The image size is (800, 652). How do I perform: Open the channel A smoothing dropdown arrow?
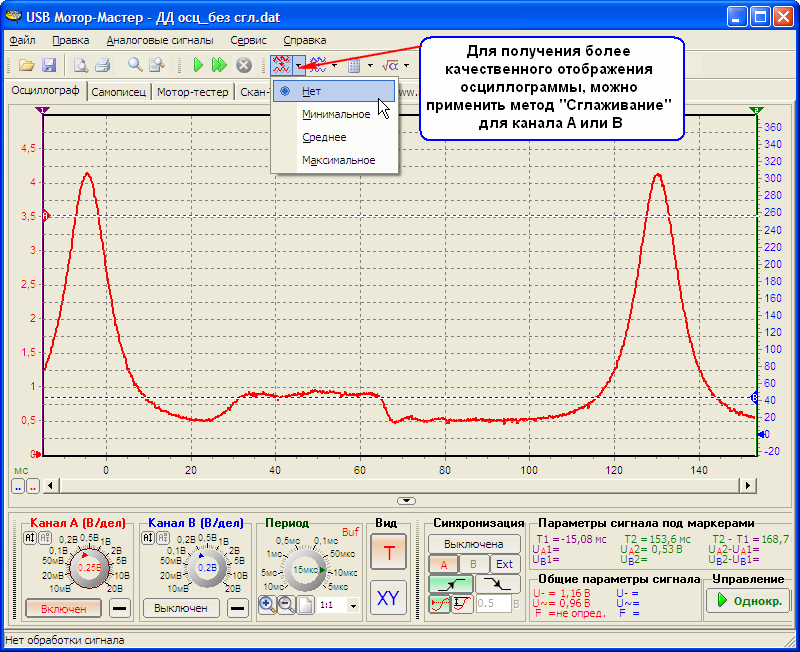299,66
